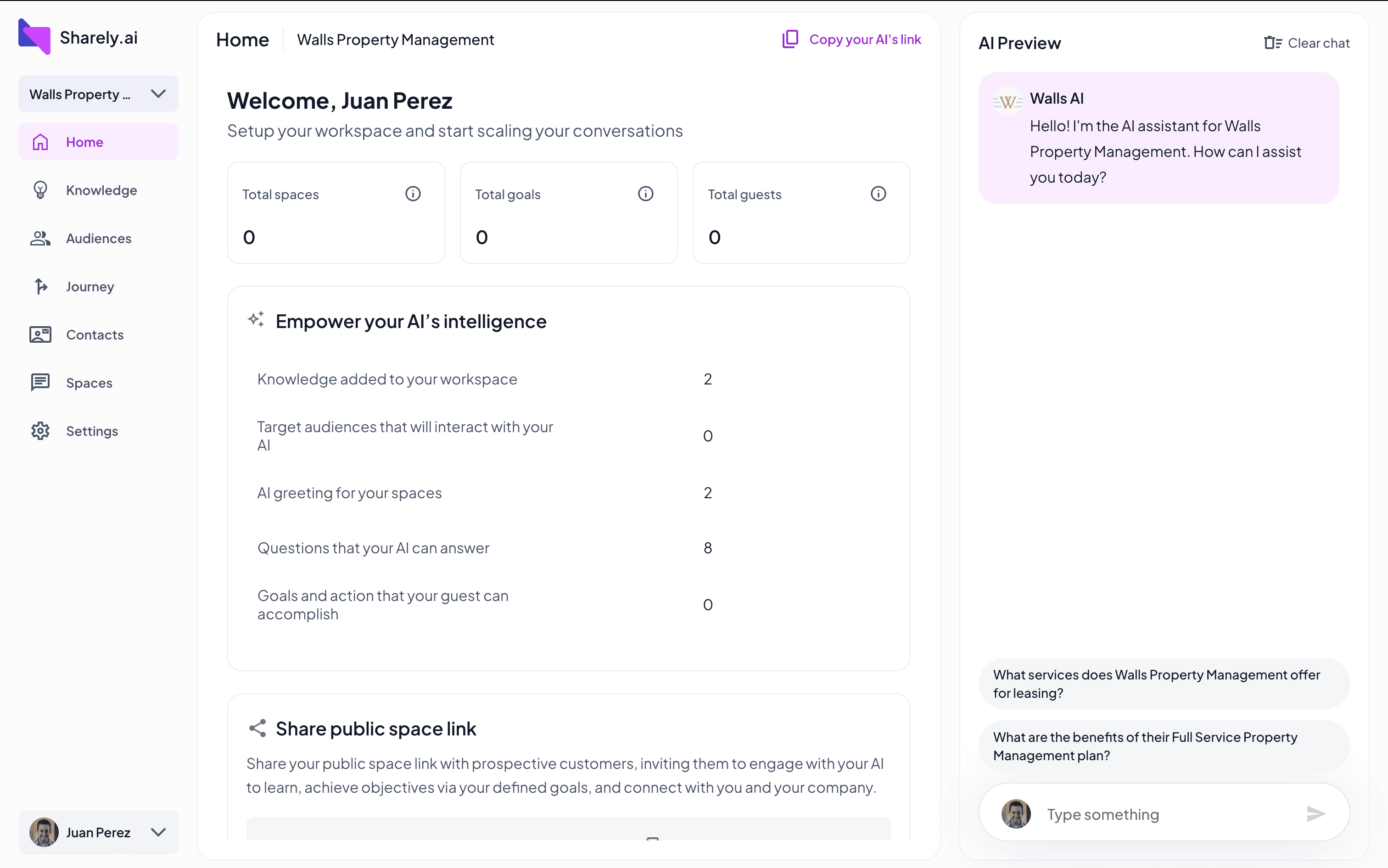Show info for Total spaces
Screen dimensions: 1388x868
413,194
